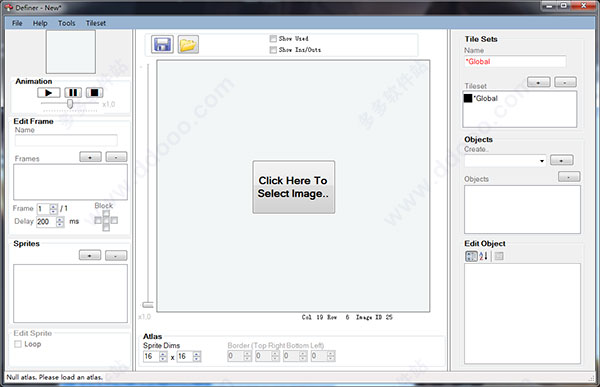Viewport: 600px width, 387px height.
Task: Click the Delay value stepper arrows
Action: click(60, 222)
